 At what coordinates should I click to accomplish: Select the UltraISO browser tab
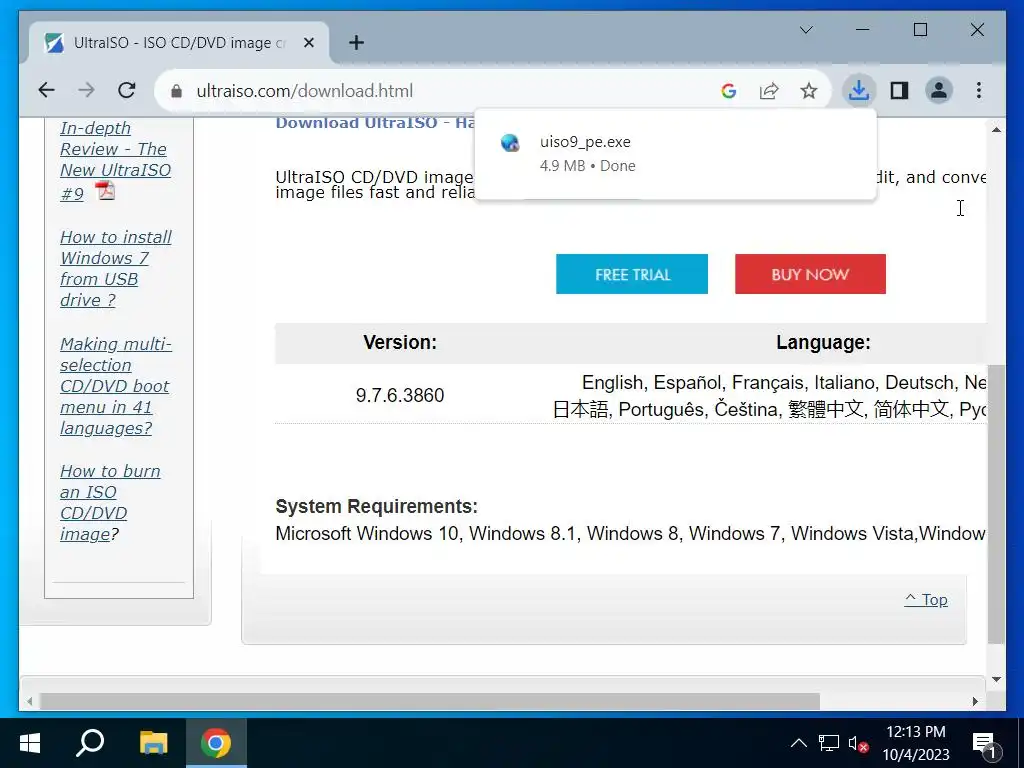(179, 43)
